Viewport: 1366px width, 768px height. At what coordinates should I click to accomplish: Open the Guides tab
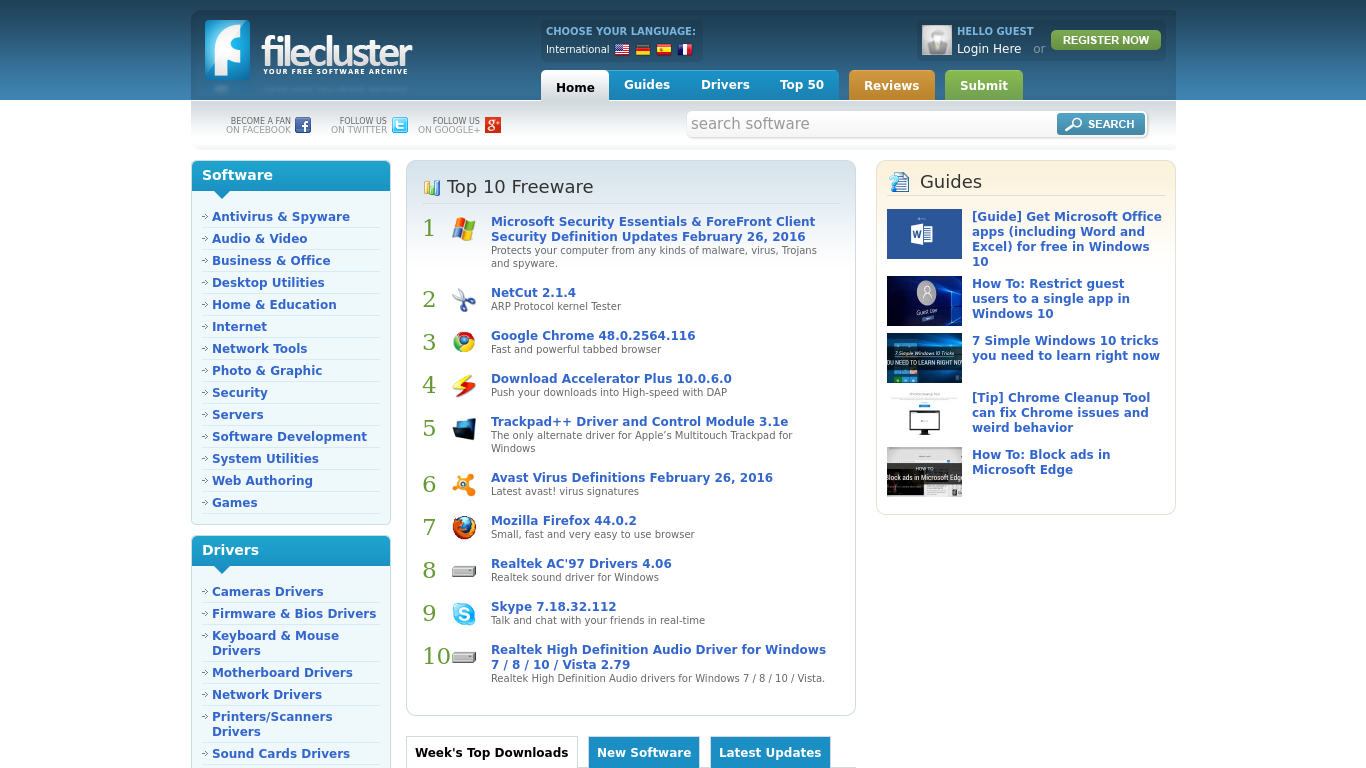tap(647, 85)
